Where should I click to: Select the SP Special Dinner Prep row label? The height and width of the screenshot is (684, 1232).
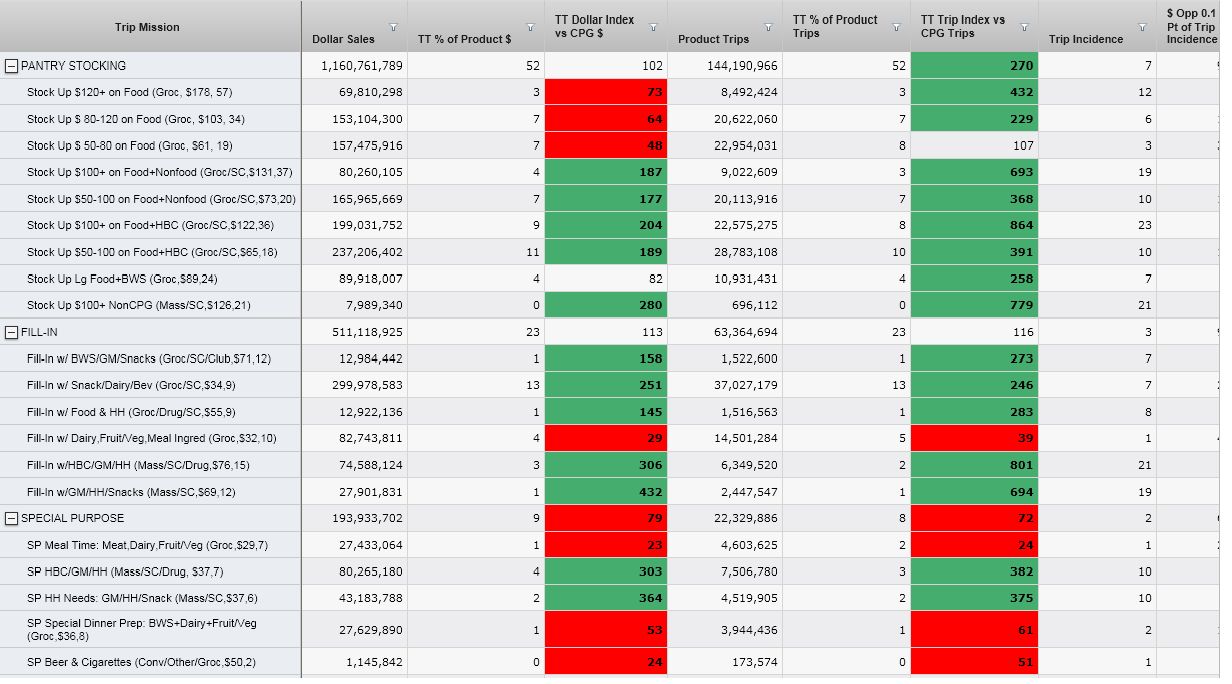pyautogui.click(x=141, y=629)
